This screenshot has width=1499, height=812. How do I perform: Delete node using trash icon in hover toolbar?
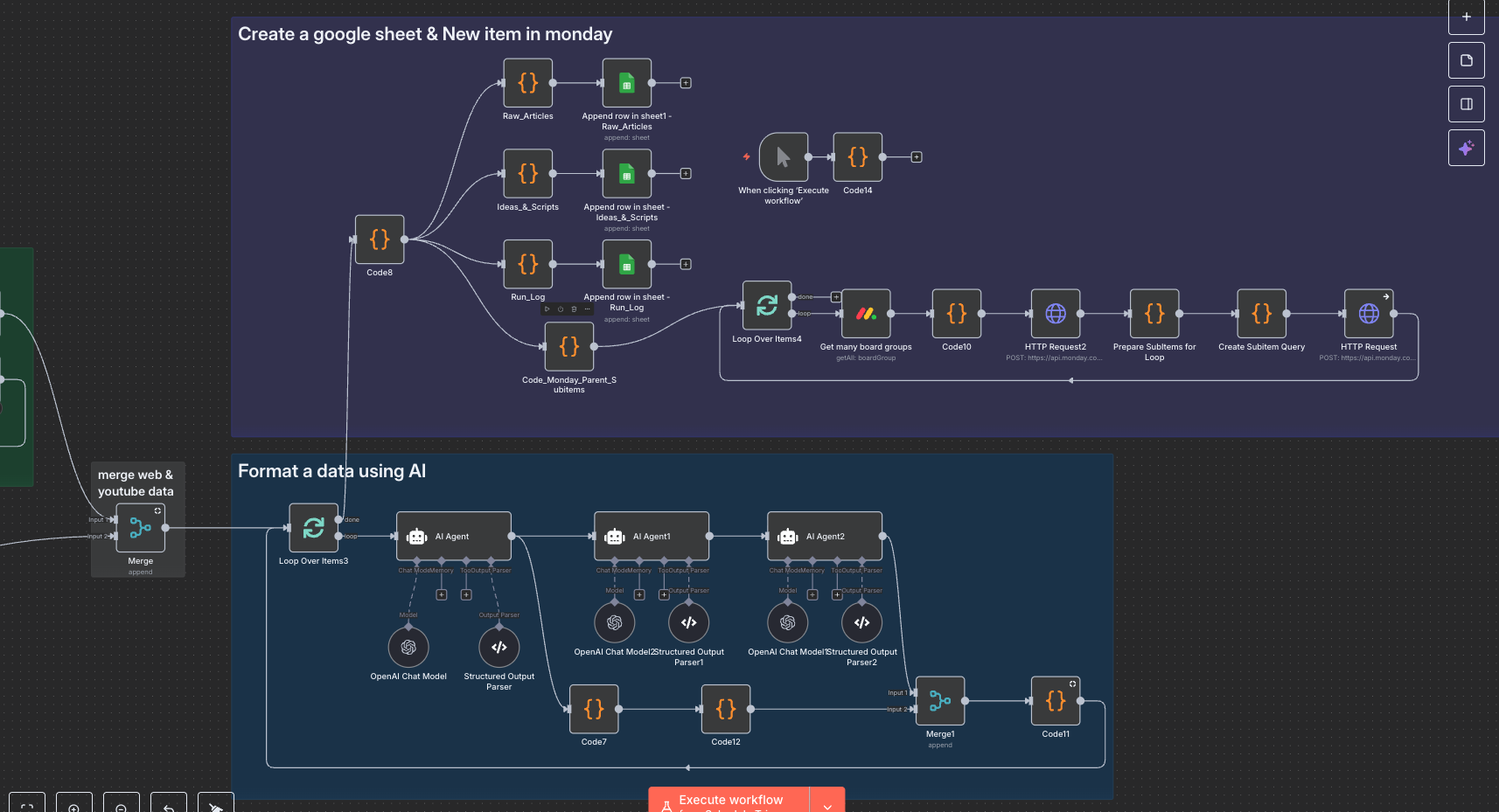point(574,309)
